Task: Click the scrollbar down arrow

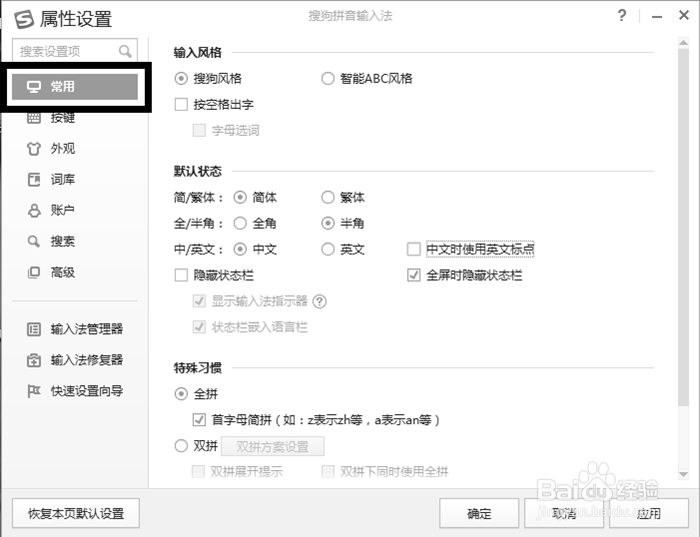Action: point(683,474)
